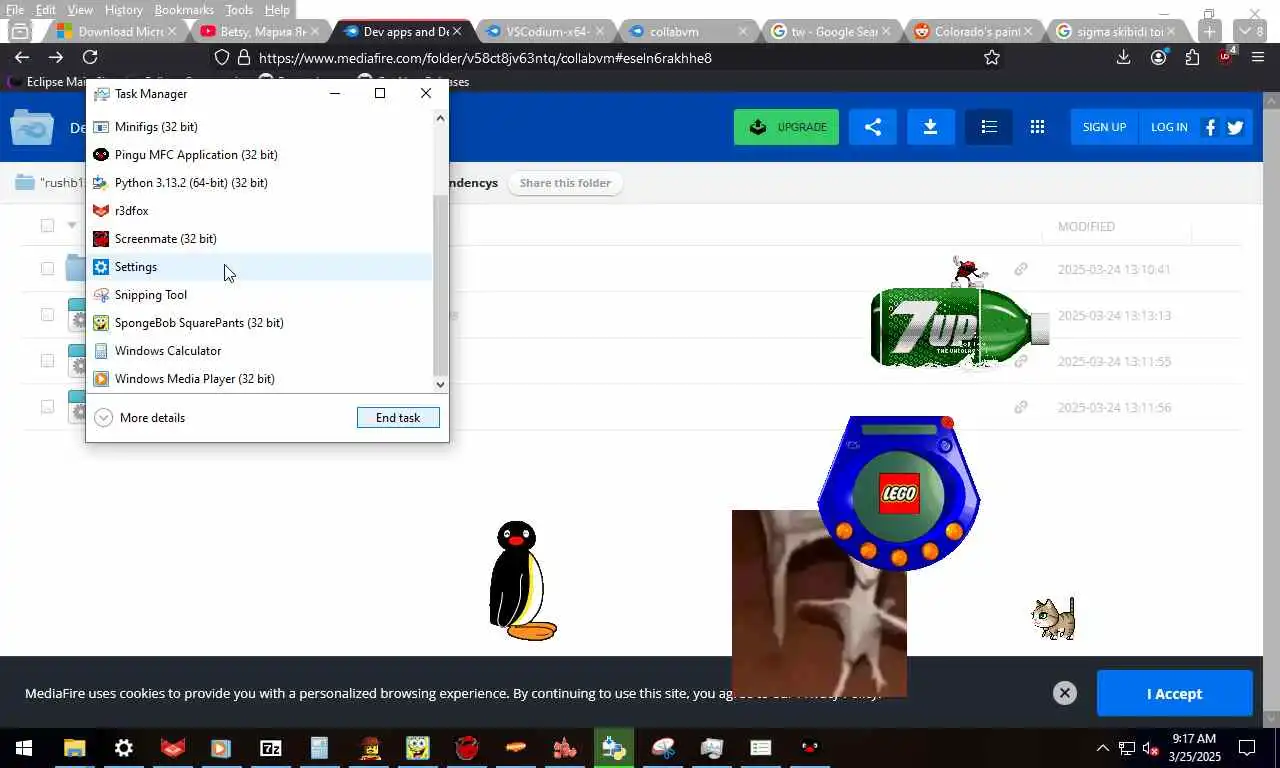Image resolution: width=1280 pixels, height=768 pixels.
Task: Select Pingu MFC Application in Task Manager
Action: 260,155
